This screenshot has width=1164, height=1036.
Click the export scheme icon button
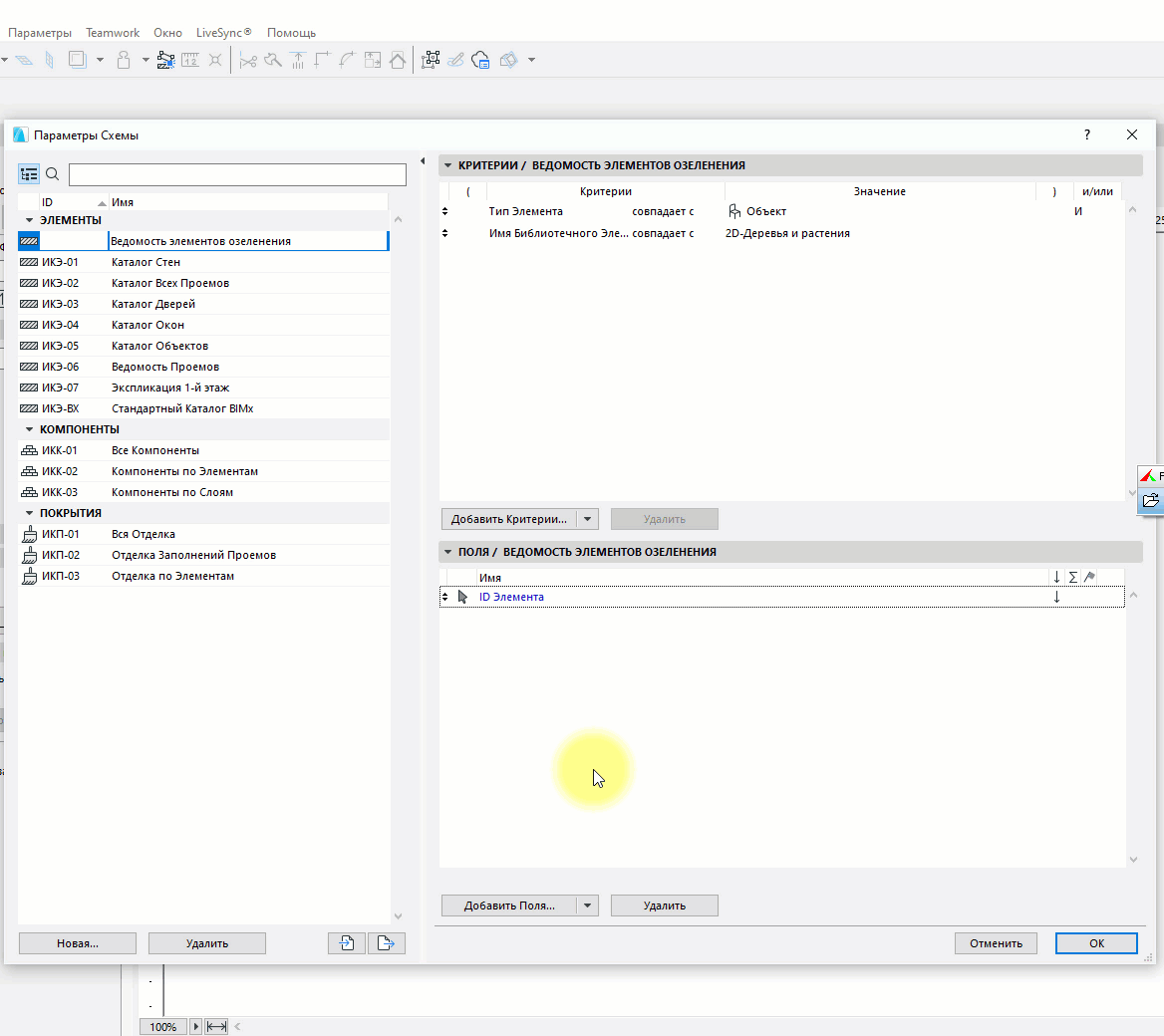[386, 943]
